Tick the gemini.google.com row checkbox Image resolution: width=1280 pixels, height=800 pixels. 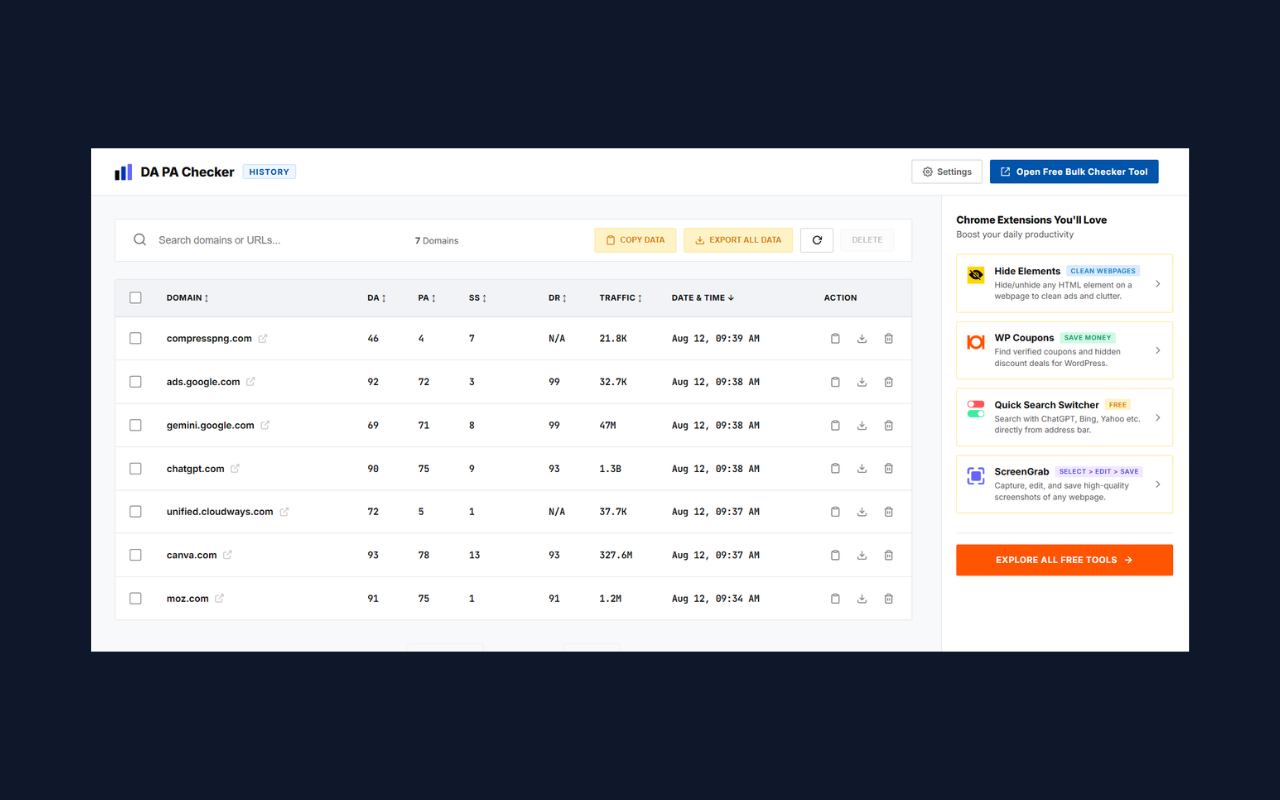tap(136, 425)
